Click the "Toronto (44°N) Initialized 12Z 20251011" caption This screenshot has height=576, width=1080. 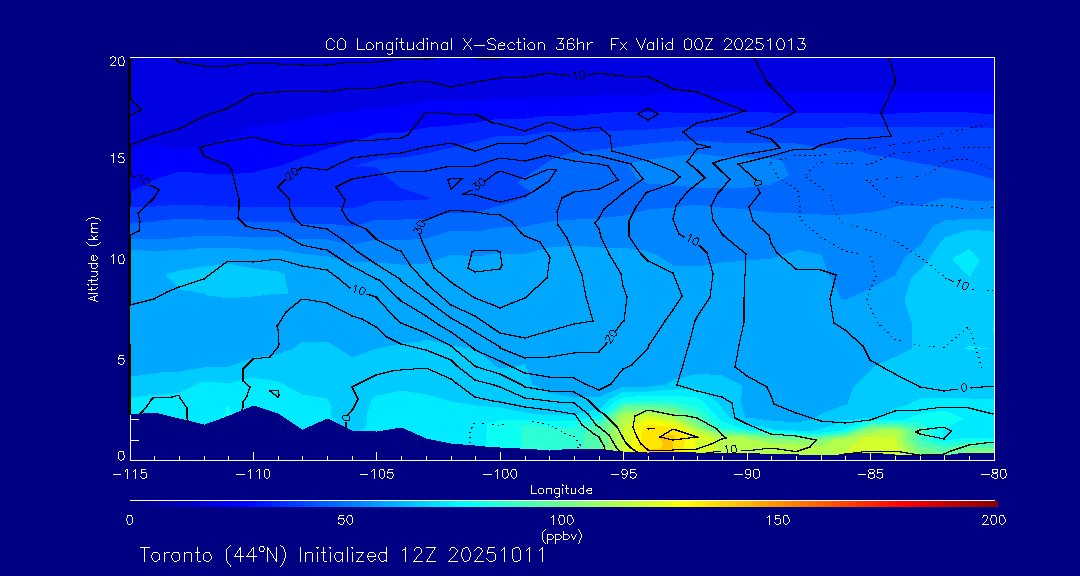343,555
